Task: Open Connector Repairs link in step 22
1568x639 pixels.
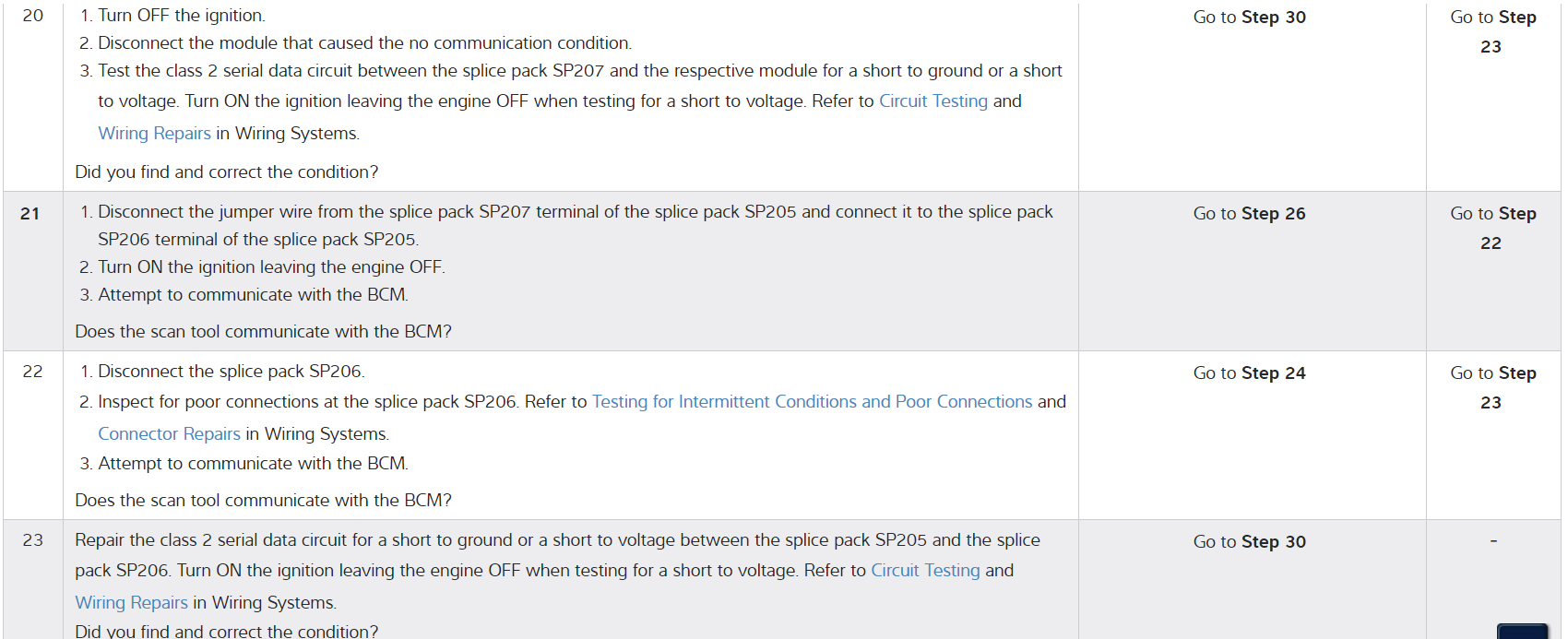Action: (x=169, y=434)
